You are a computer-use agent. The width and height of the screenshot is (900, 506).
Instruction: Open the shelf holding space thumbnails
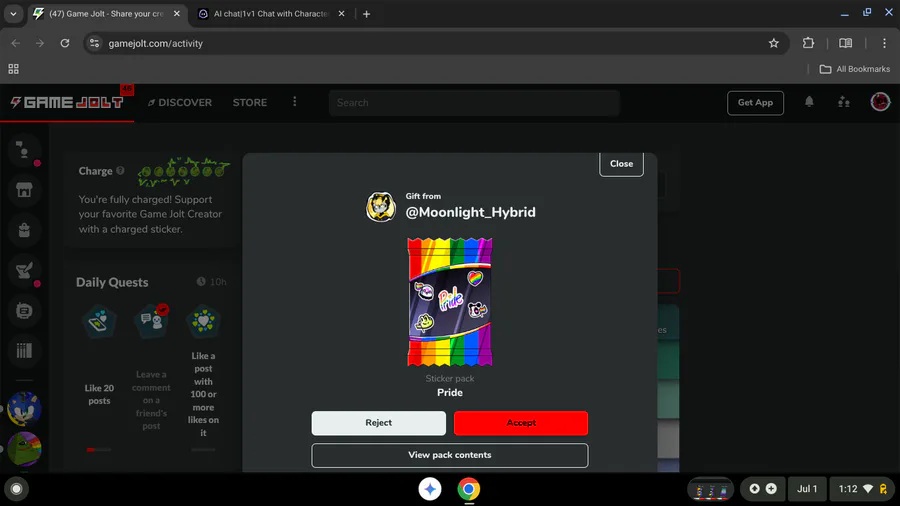click(x=711, y=489)
